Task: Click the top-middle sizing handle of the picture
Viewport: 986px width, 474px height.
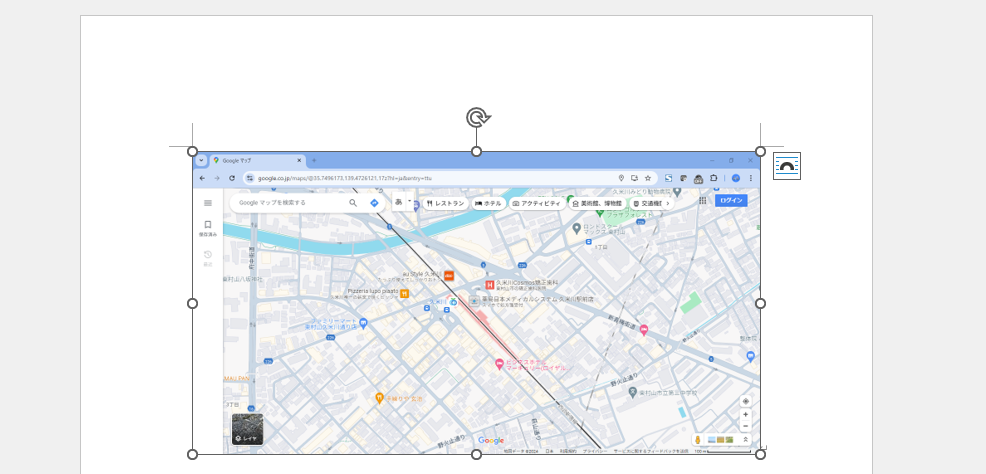Action: 477,152
